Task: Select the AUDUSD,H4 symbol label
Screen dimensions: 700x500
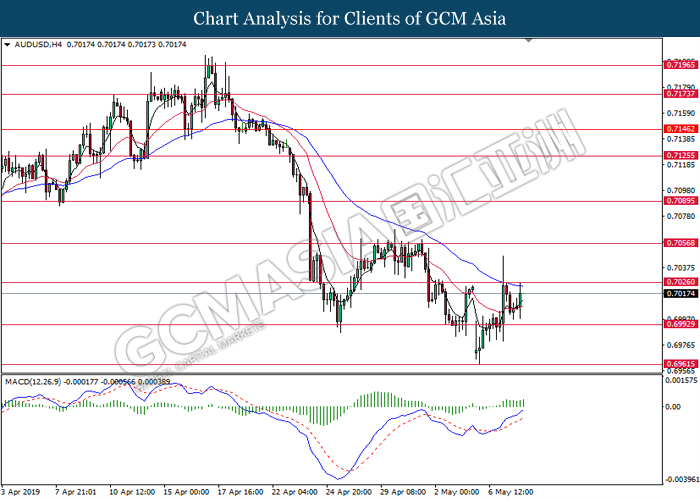Action: 38,45
